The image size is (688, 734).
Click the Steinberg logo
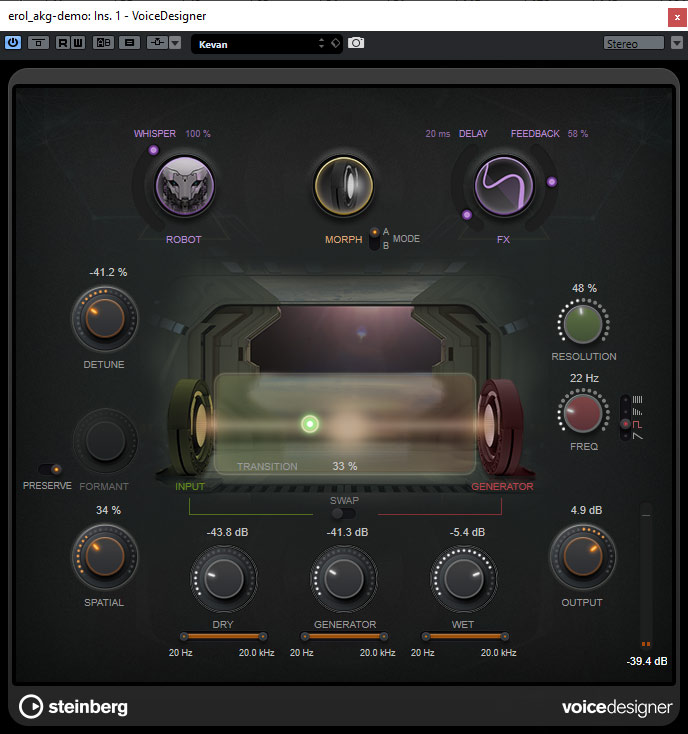coord(74,706)
